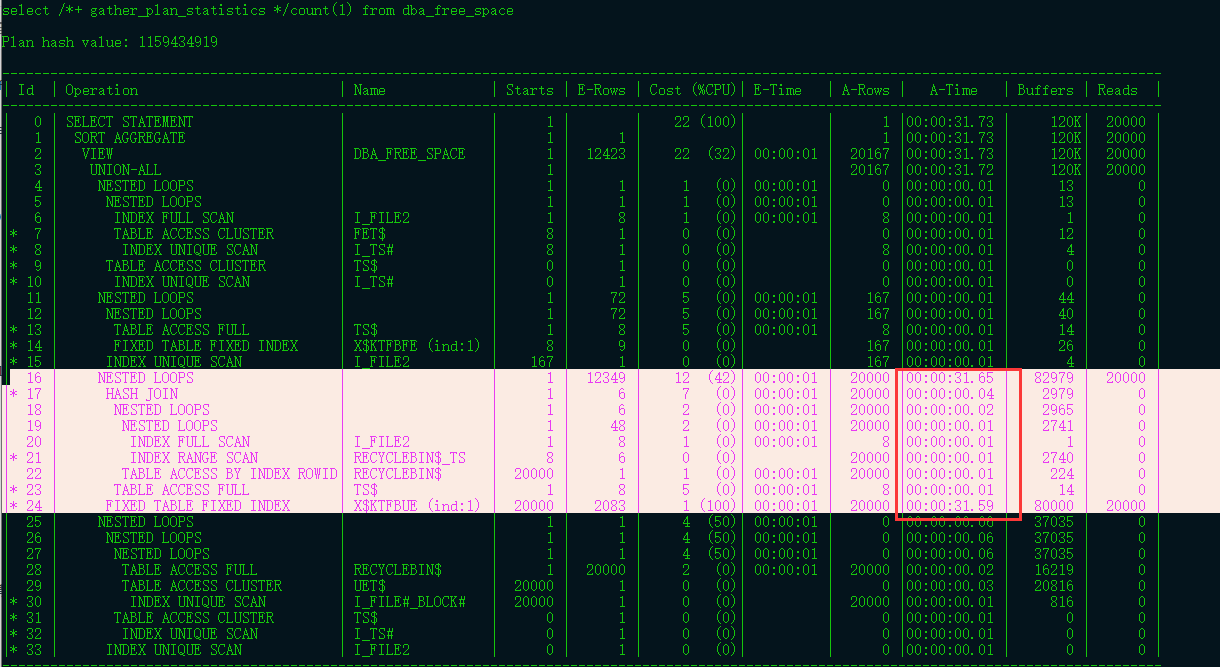Click the E-Rows value '2083'

pos(610,506)
